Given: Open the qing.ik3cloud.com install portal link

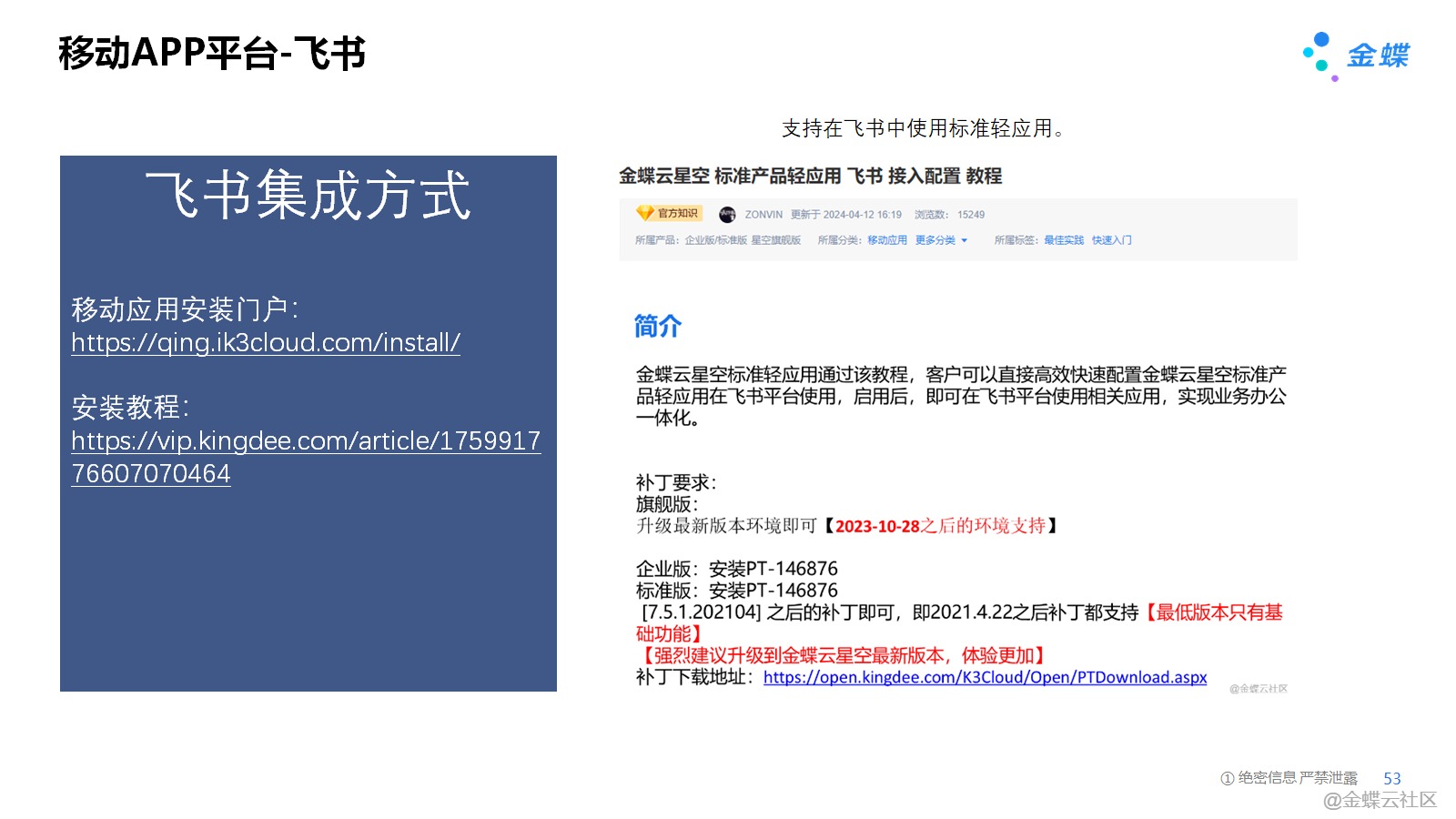Looking at the screenshot, I should pos(266,343).
